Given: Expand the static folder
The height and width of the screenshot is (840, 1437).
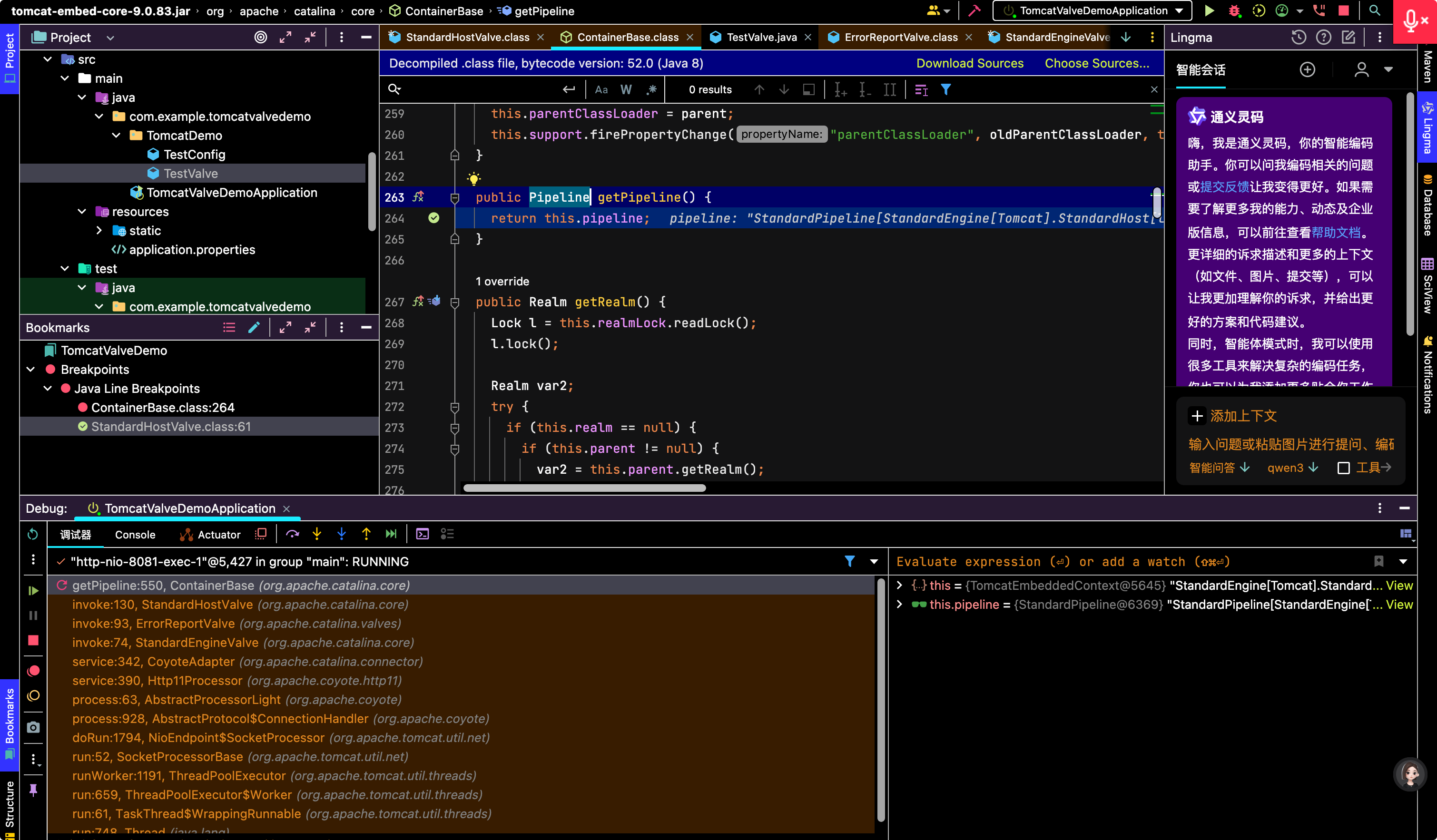Looking at the screenshot, I should [99, 231].
